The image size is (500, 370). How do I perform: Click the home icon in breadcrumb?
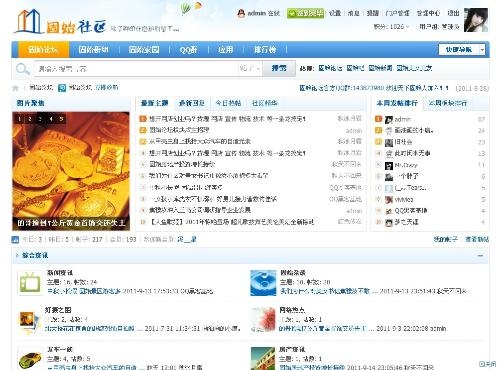click(x=15, y=88)
